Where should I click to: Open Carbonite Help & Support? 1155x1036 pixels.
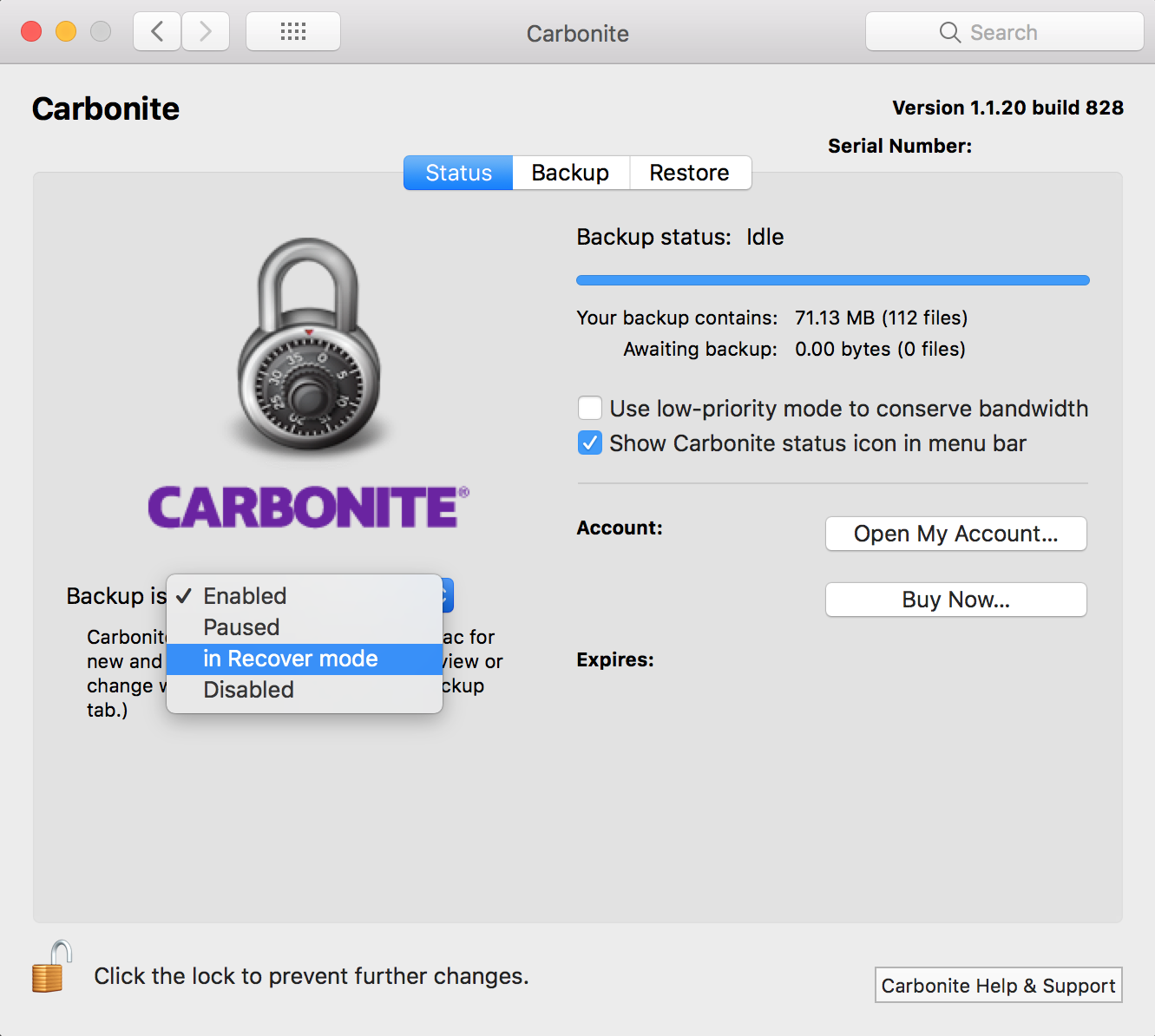pyautogui.click(x=998, y=986)
